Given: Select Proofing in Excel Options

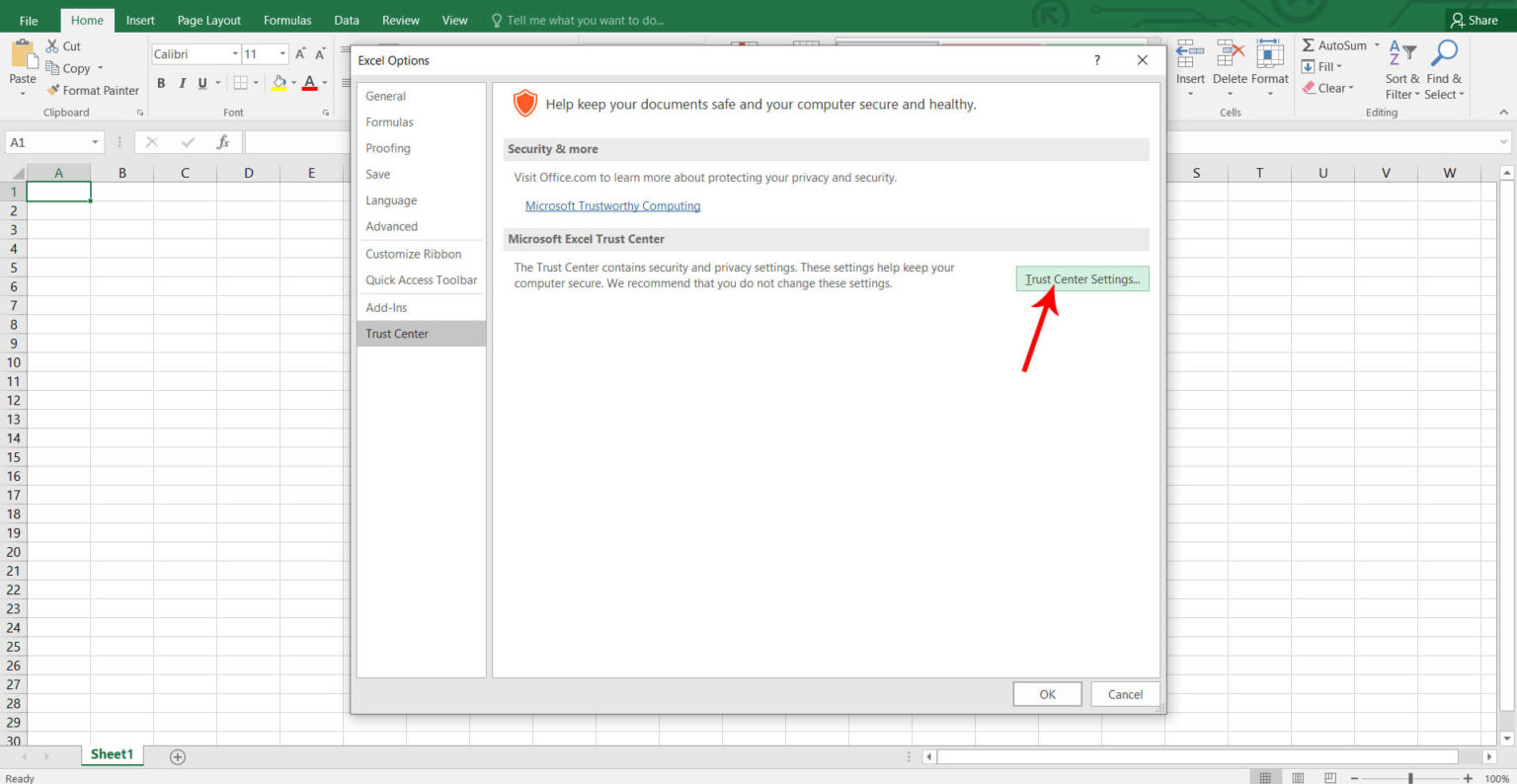Looking at the screenshot, I should 421,148.
